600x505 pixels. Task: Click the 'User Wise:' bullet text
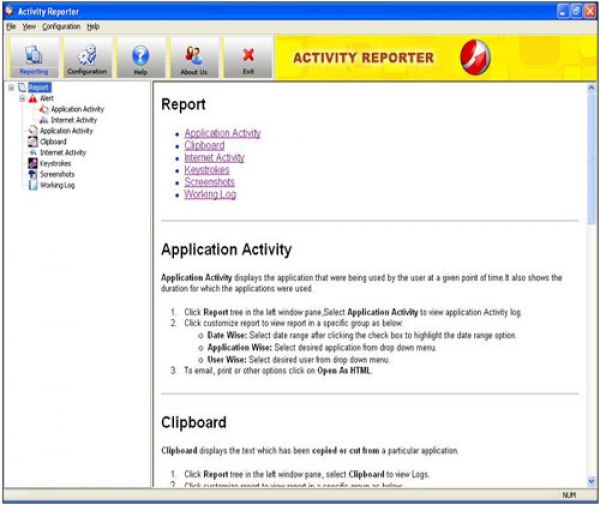coord(227,360)
